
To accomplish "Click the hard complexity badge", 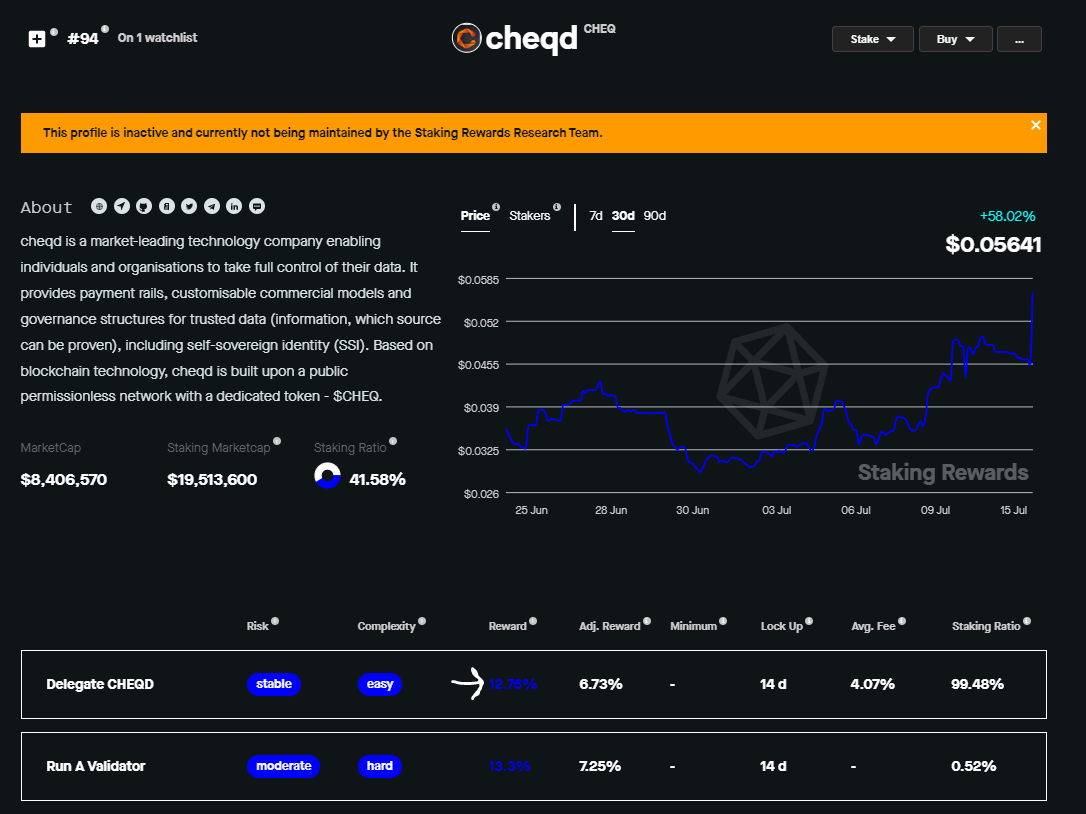I will (x=380, y=766).
